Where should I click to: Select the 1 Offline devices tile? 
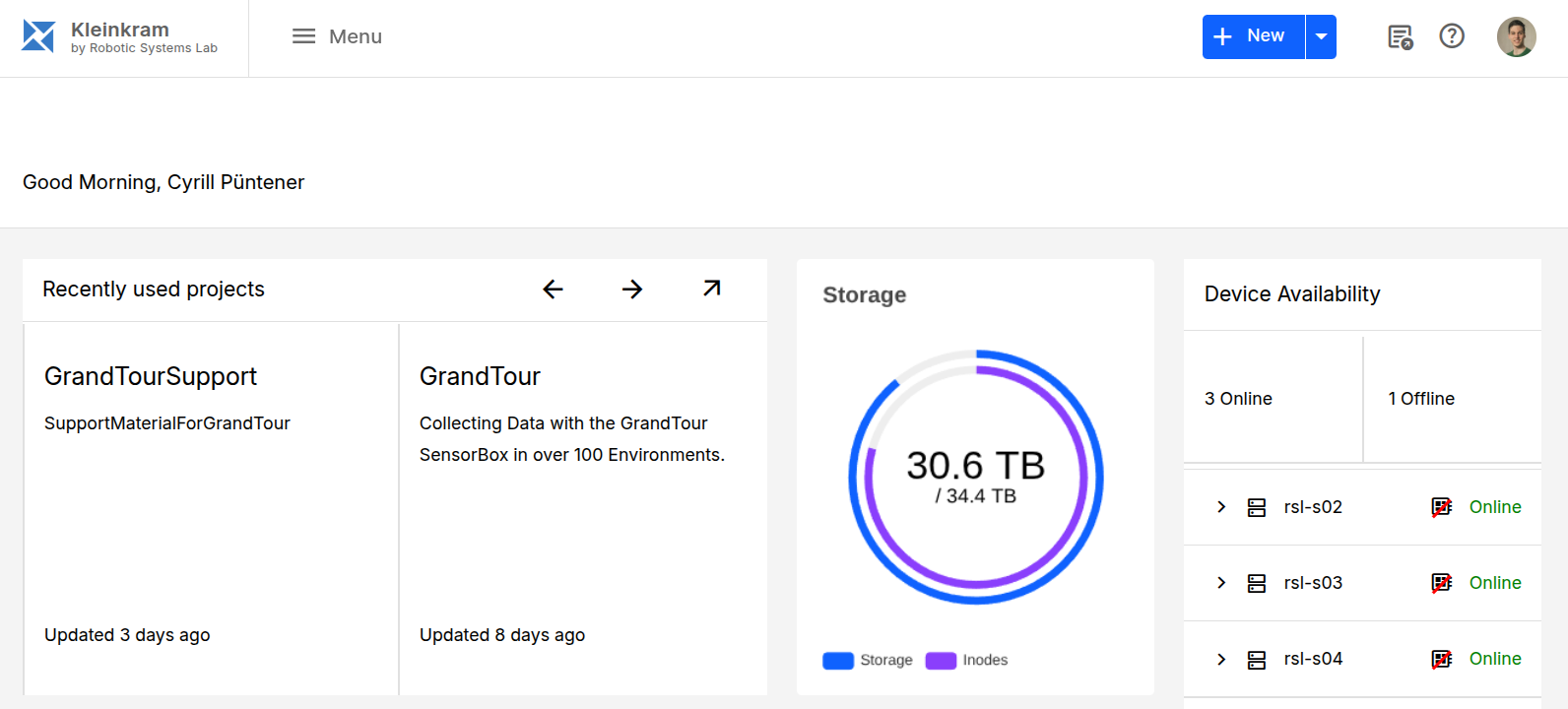(1452, 399)
